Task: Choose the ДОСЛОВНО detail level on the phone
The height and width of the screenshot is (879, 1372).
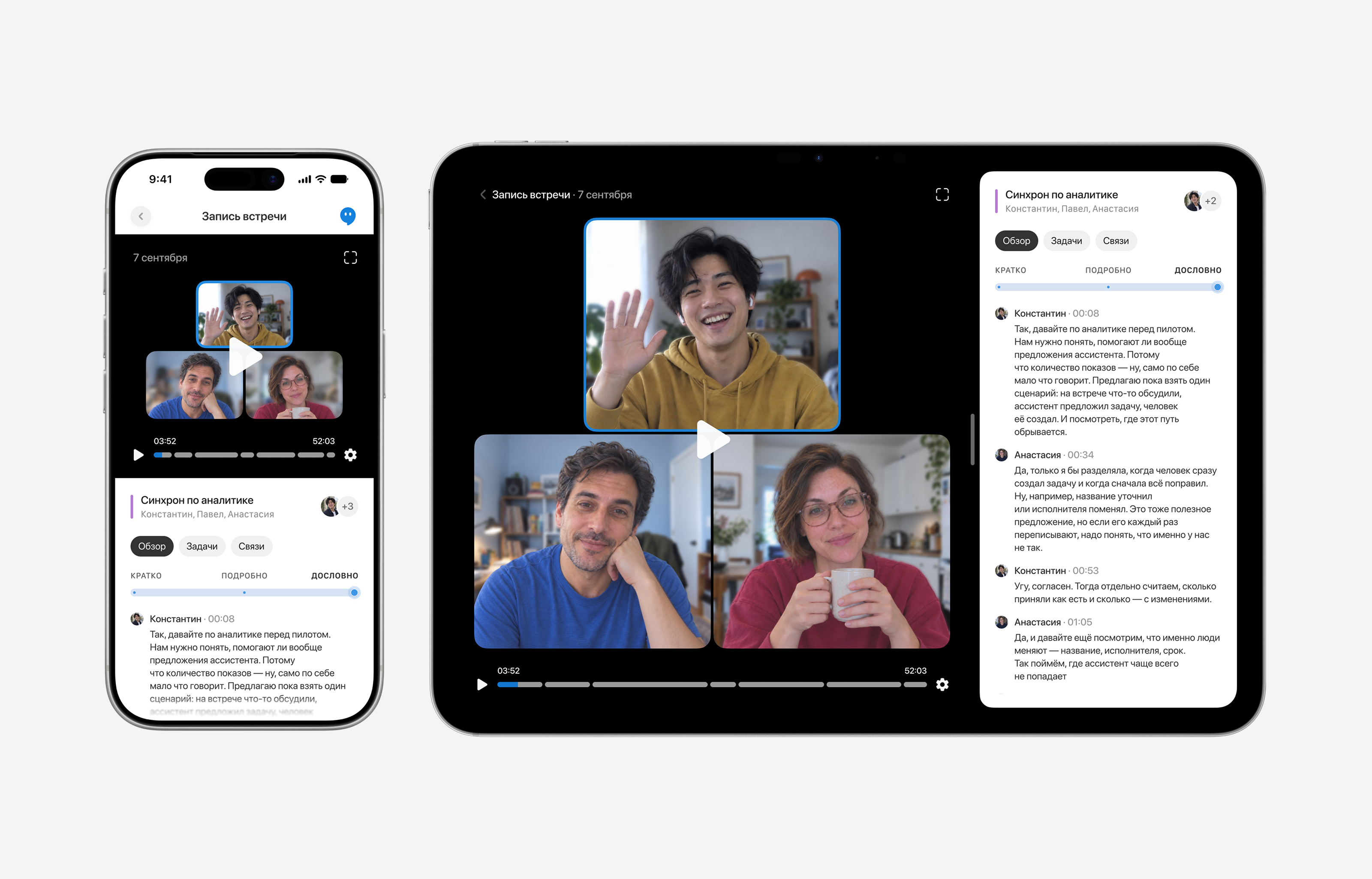Action: point(334,575)
